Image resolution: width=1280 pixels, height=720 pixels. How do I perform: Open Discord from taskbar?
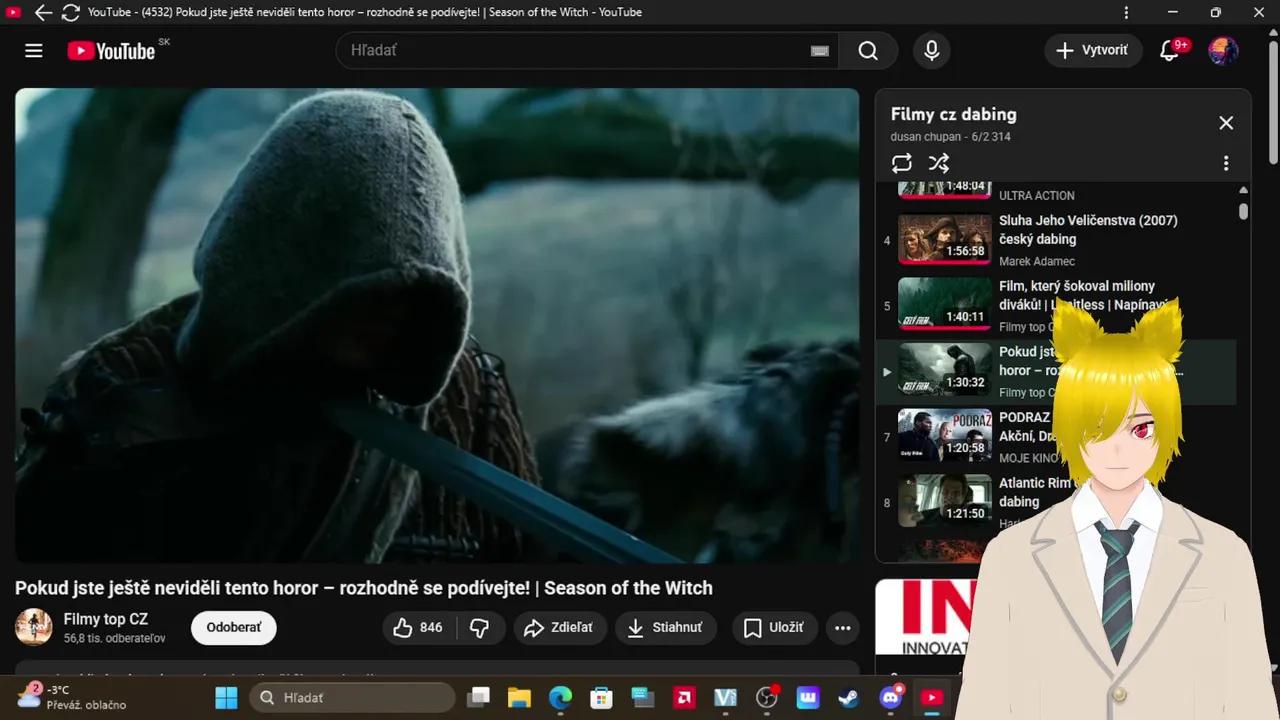click(890, 697)
